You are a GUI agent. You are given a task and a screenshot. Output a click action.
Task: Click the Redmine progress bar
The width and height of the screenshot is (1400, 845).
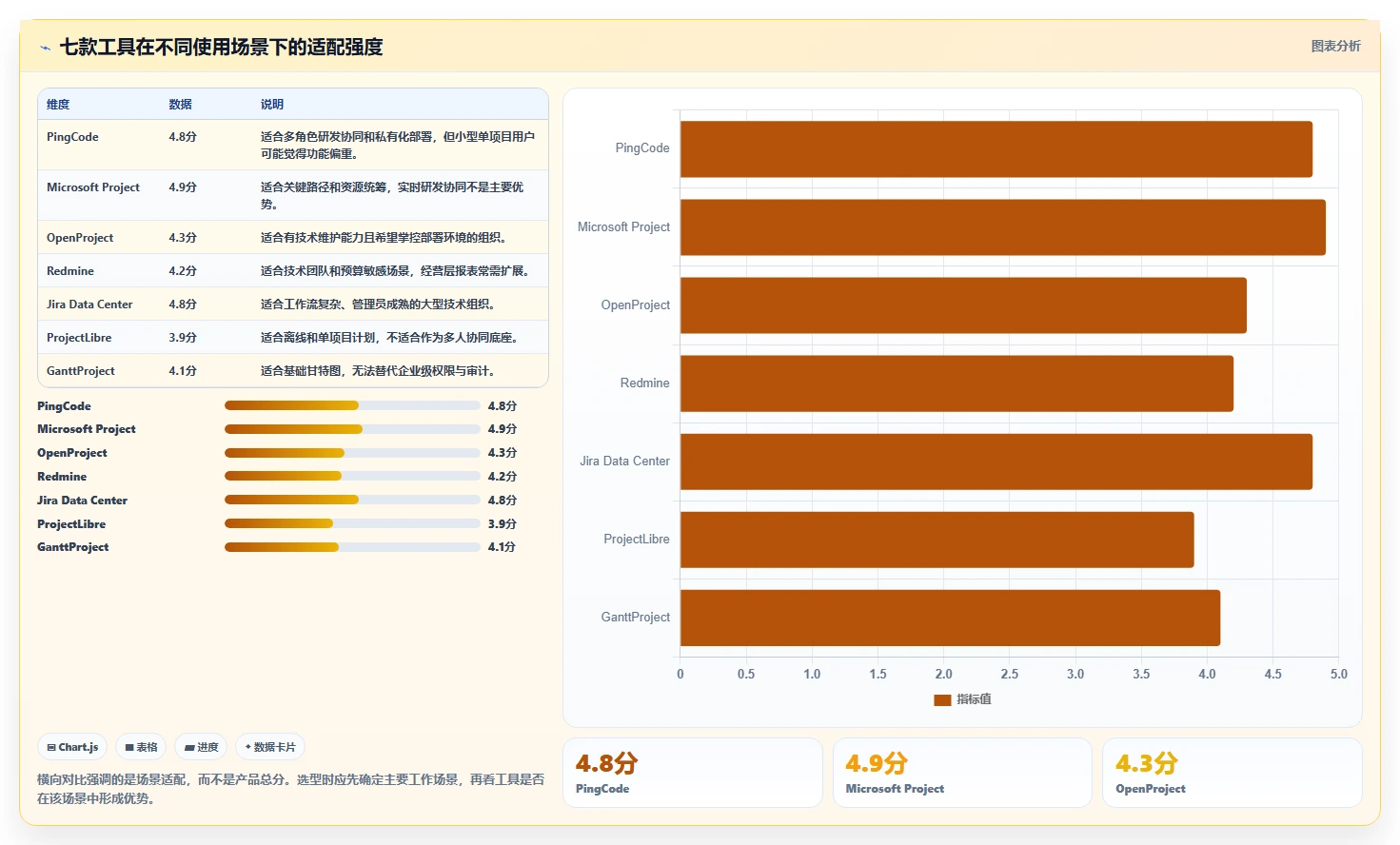352,476
